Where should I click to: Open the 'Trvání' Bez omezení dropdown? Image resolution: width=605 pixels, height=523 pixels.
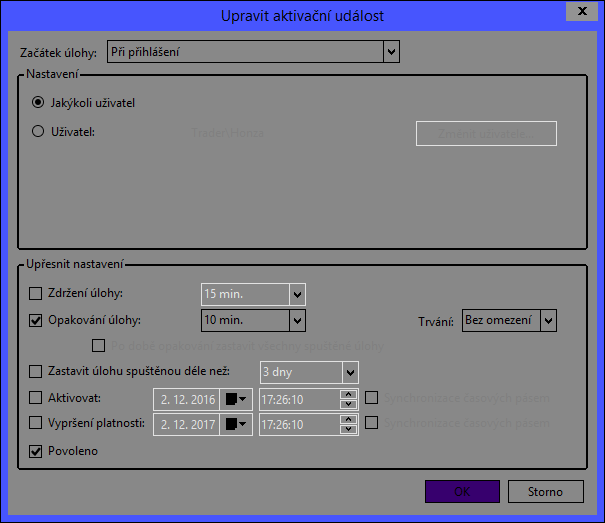click(548, 320)
